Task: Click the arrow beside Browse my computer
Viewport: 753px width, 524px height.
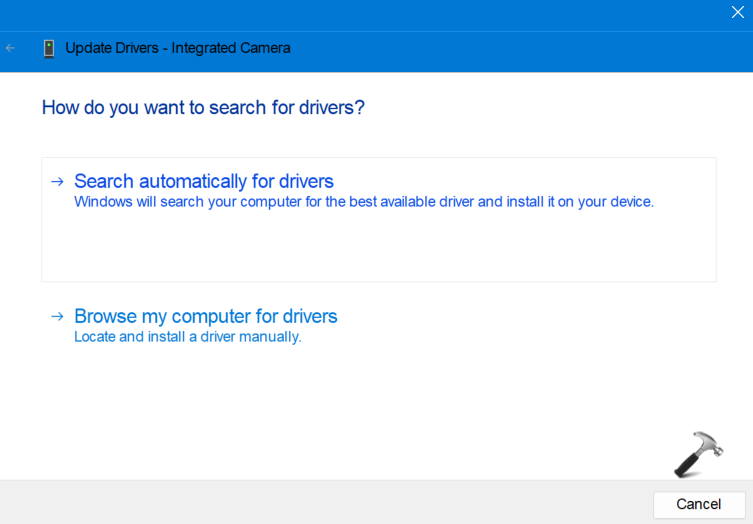Action: (57, 316)
